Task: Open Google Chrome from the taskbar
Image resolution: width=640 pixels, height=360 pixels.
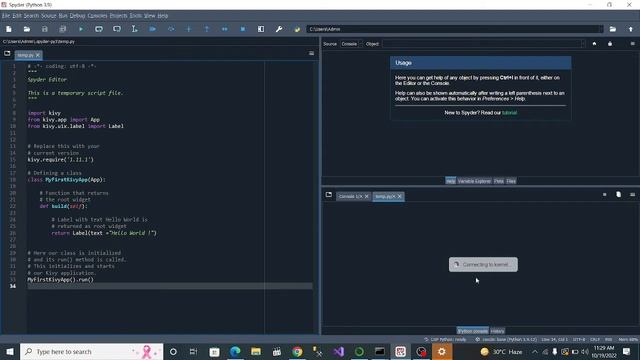Action: [297, 351]
